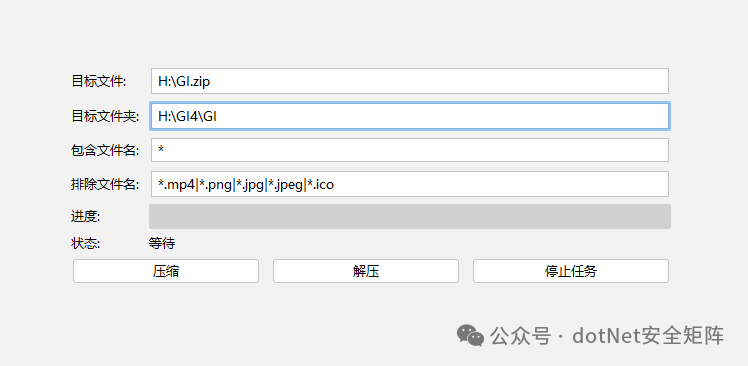Click the 目标文件: label
748x366 pixels.
pyautogui.click(x=99, y=82)
